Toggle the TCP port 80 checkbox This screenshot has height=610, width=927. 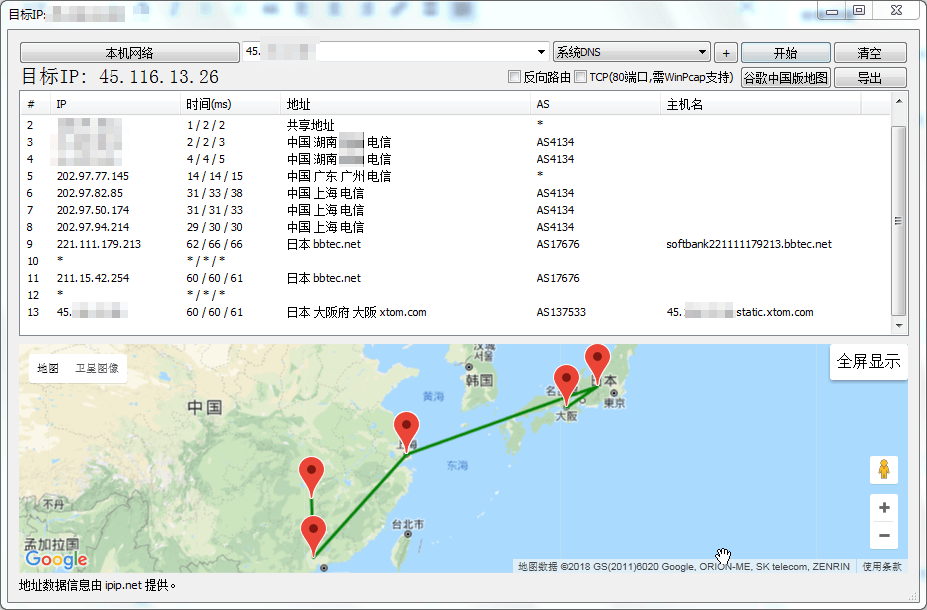580,77
